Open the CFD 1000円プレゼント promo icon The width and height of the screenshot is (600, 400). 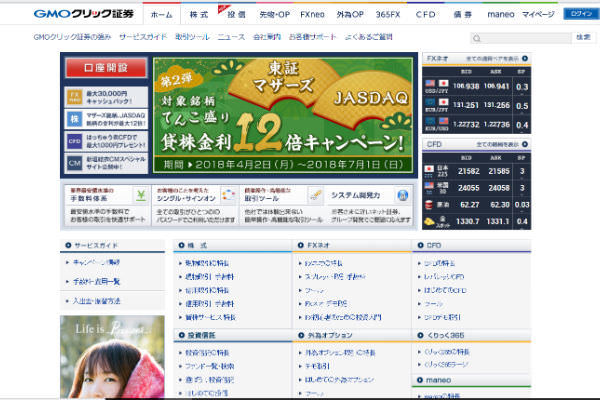75,141
